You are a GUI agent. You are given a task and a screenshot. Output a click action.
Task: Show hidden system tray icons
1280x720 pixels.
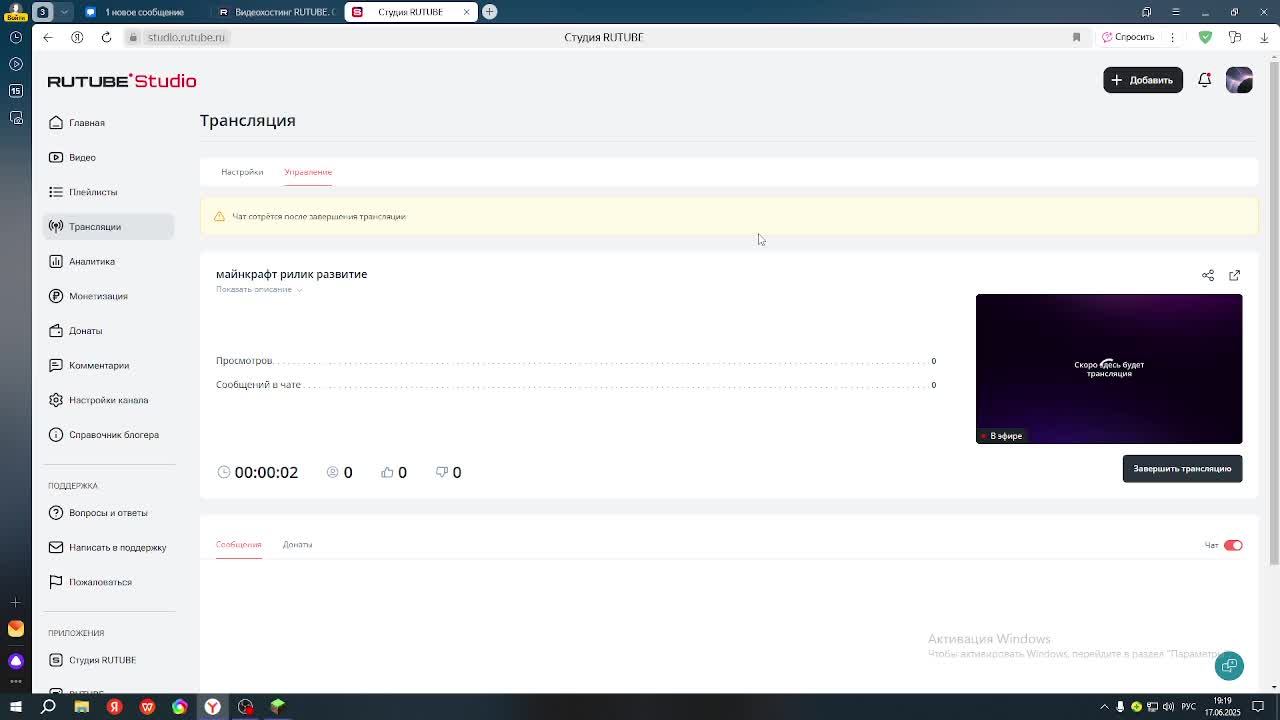[x=1104, y=707]
